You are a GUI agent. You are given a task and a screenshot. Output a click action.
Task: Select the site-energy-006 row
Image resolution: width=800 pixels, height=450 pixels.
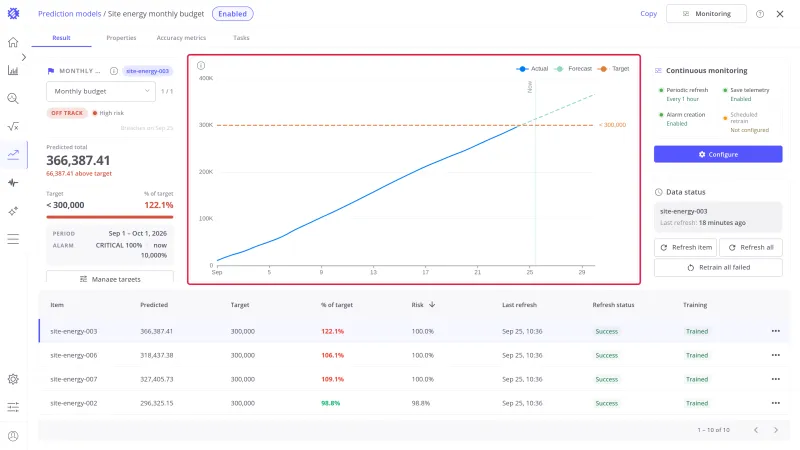point(414,355)
